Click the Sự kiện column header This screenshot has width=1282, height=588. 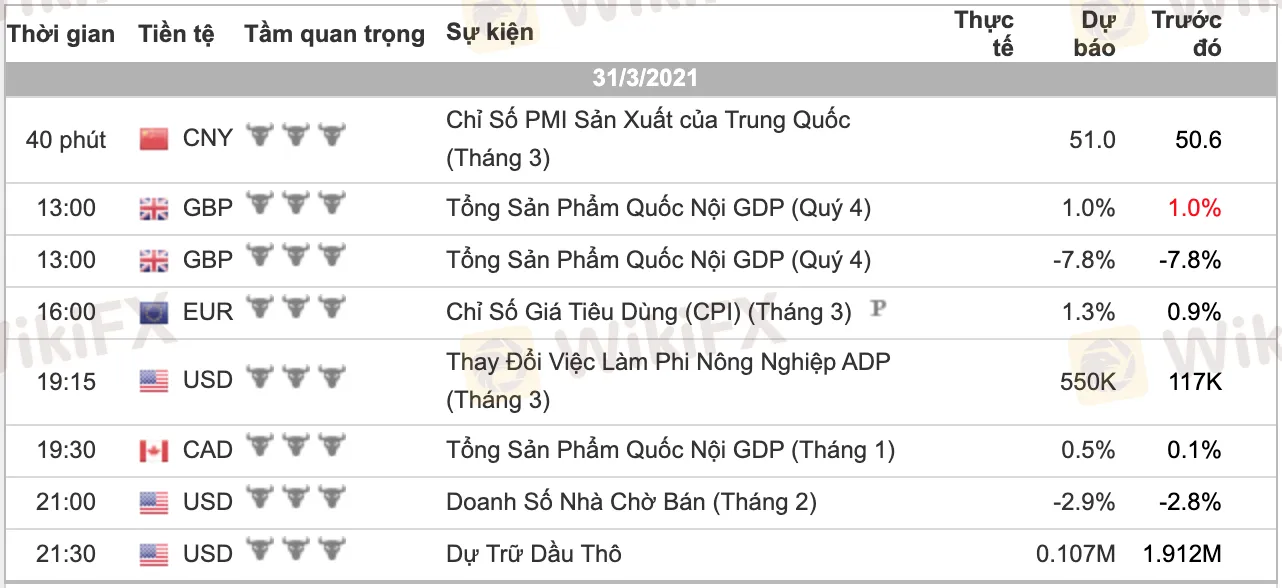pyautogui.click(x=490, y=32)
